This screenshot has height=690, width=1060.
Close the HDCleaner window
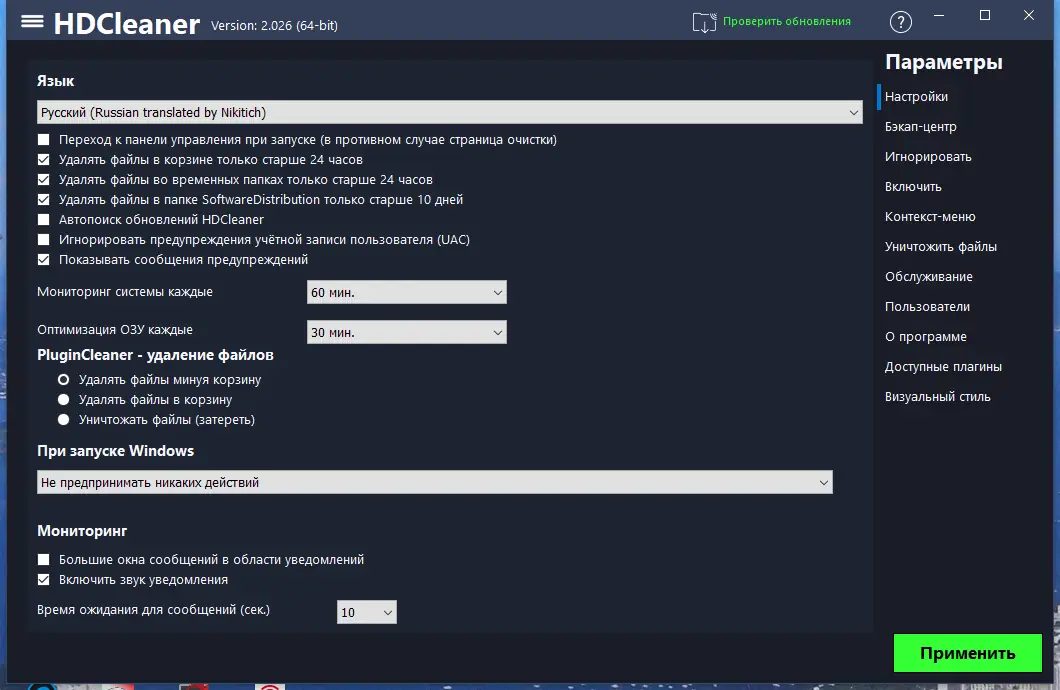pos(1029,16)
